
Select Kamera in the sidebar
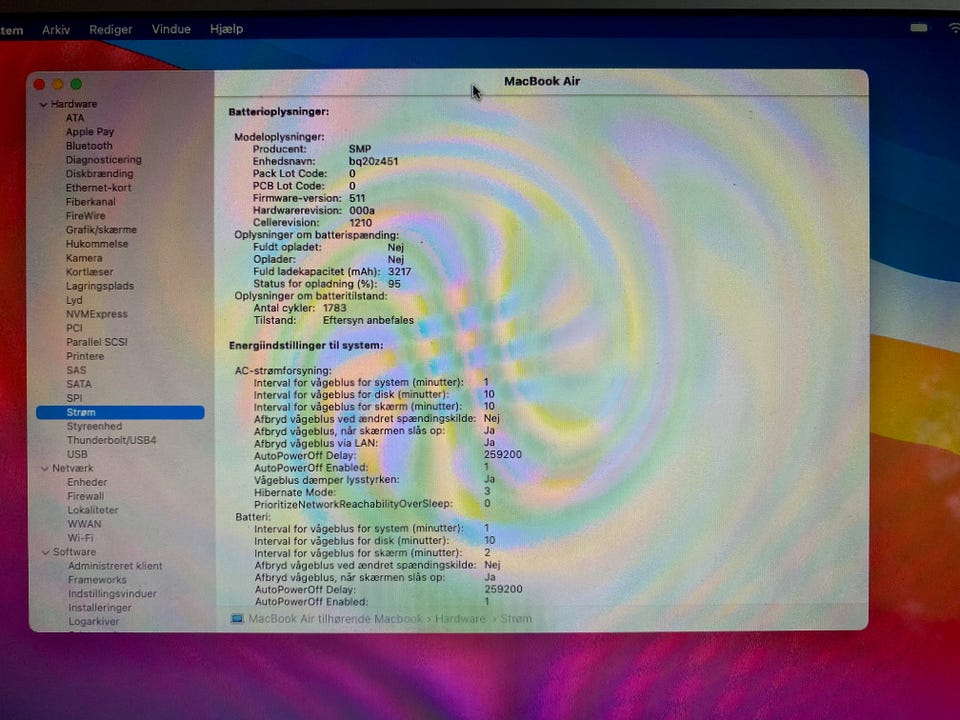84,258
